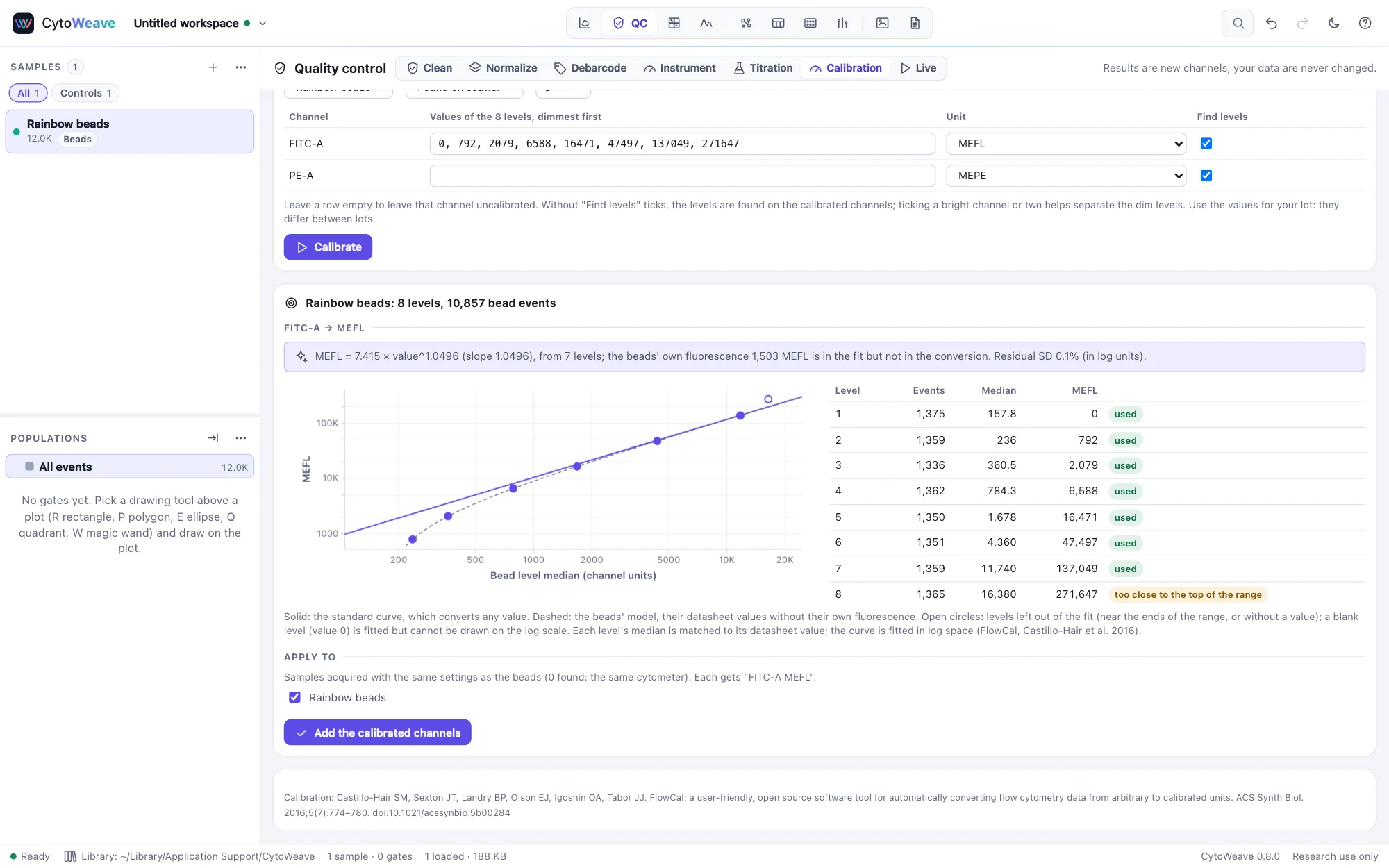Open the sliders settings toolbar icon
The image size is (1389, 868).
842,23
